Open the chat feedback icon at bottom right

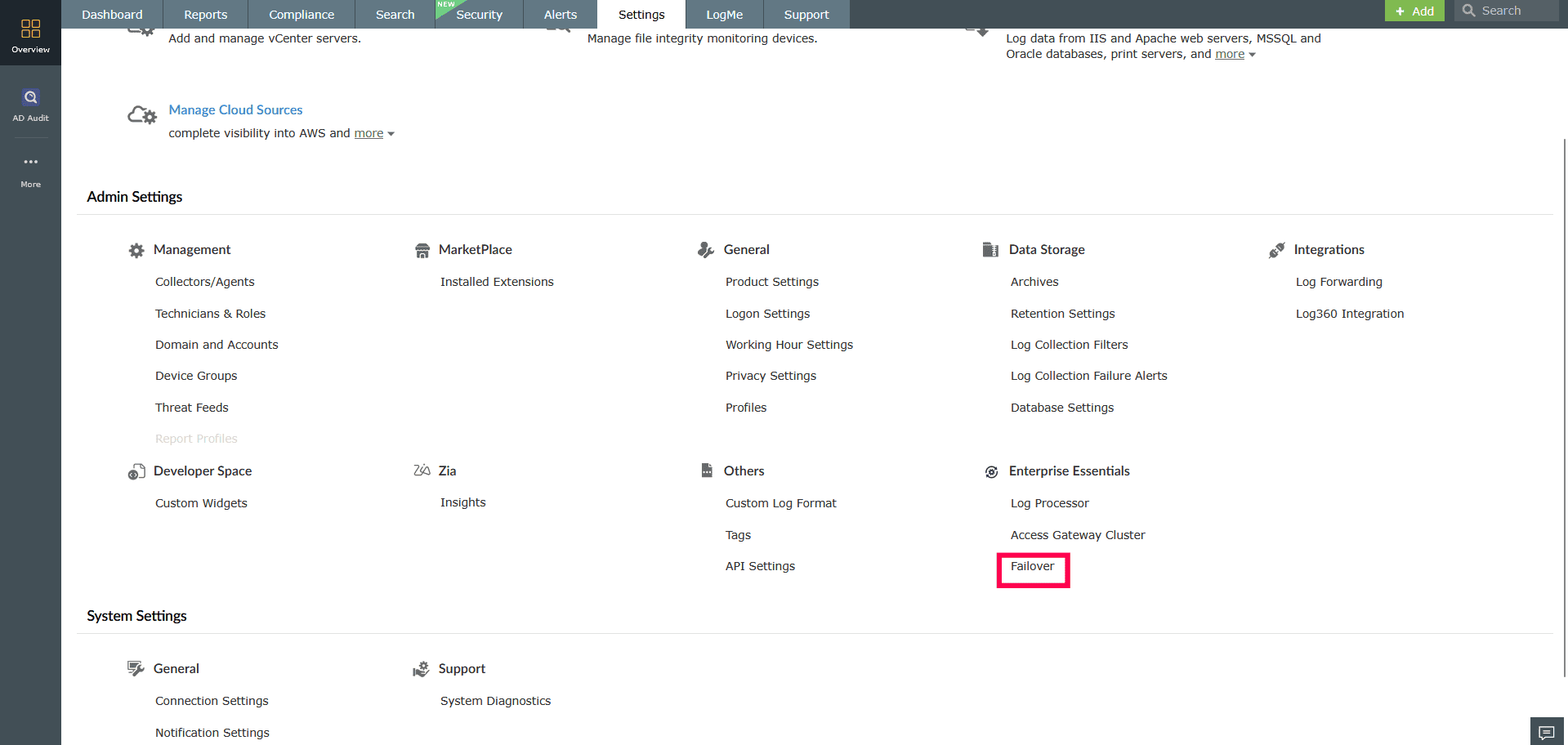pos(1547,732)
